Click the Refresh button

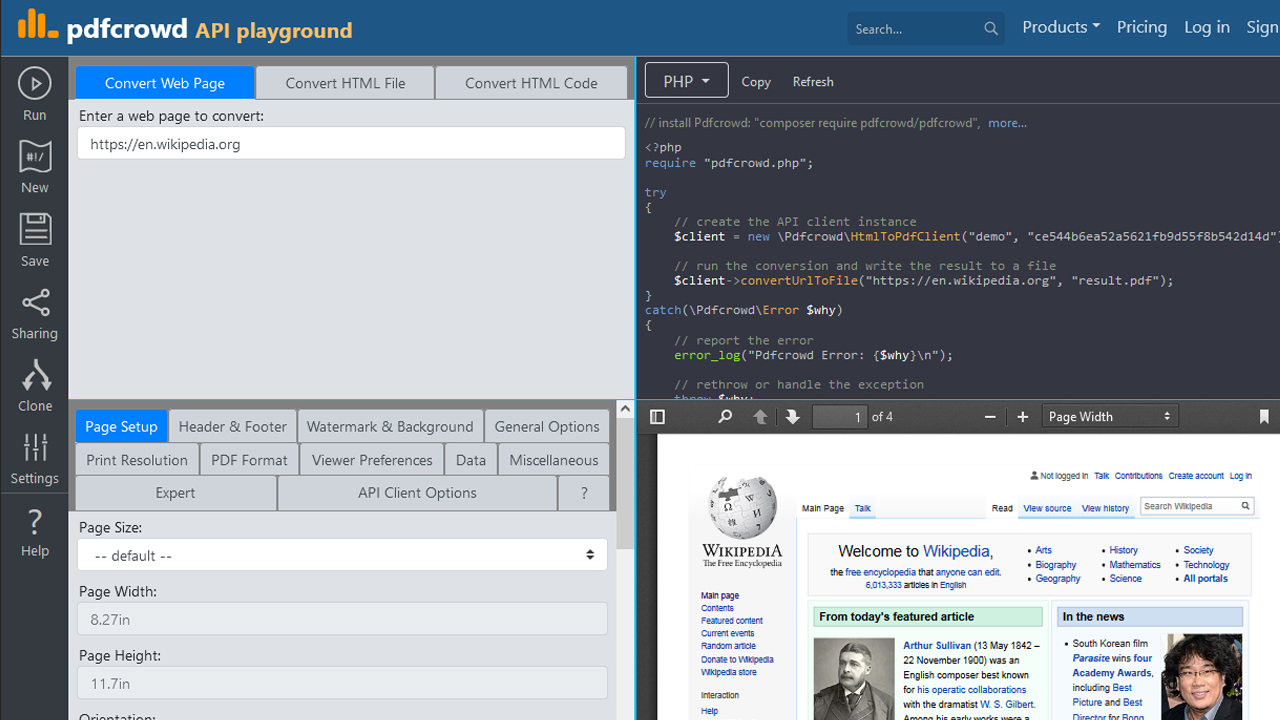[x=813, y=82]
